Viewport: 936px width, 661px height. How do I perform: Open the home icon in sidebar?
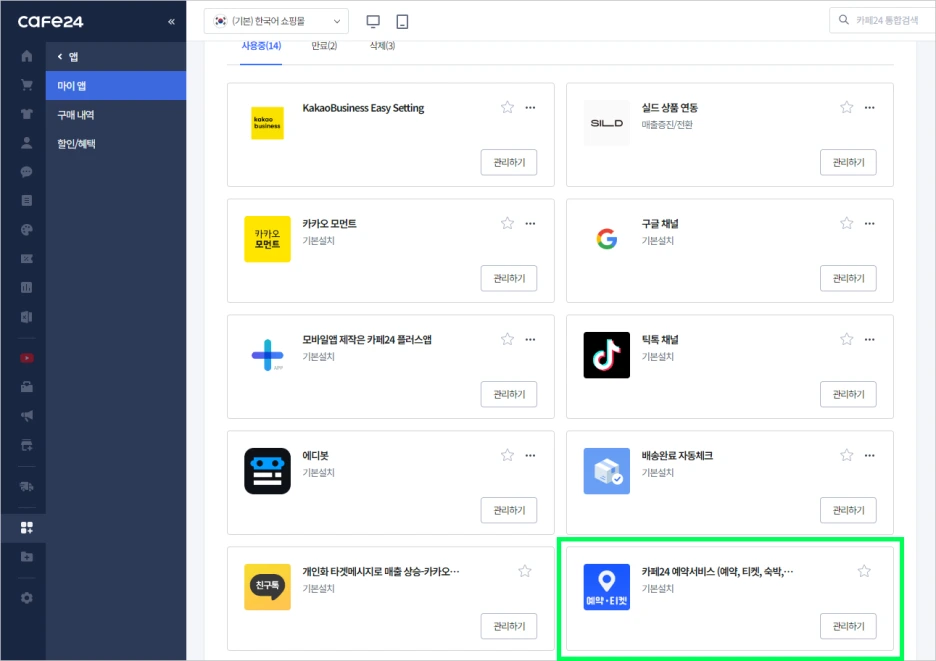(26, 56)
